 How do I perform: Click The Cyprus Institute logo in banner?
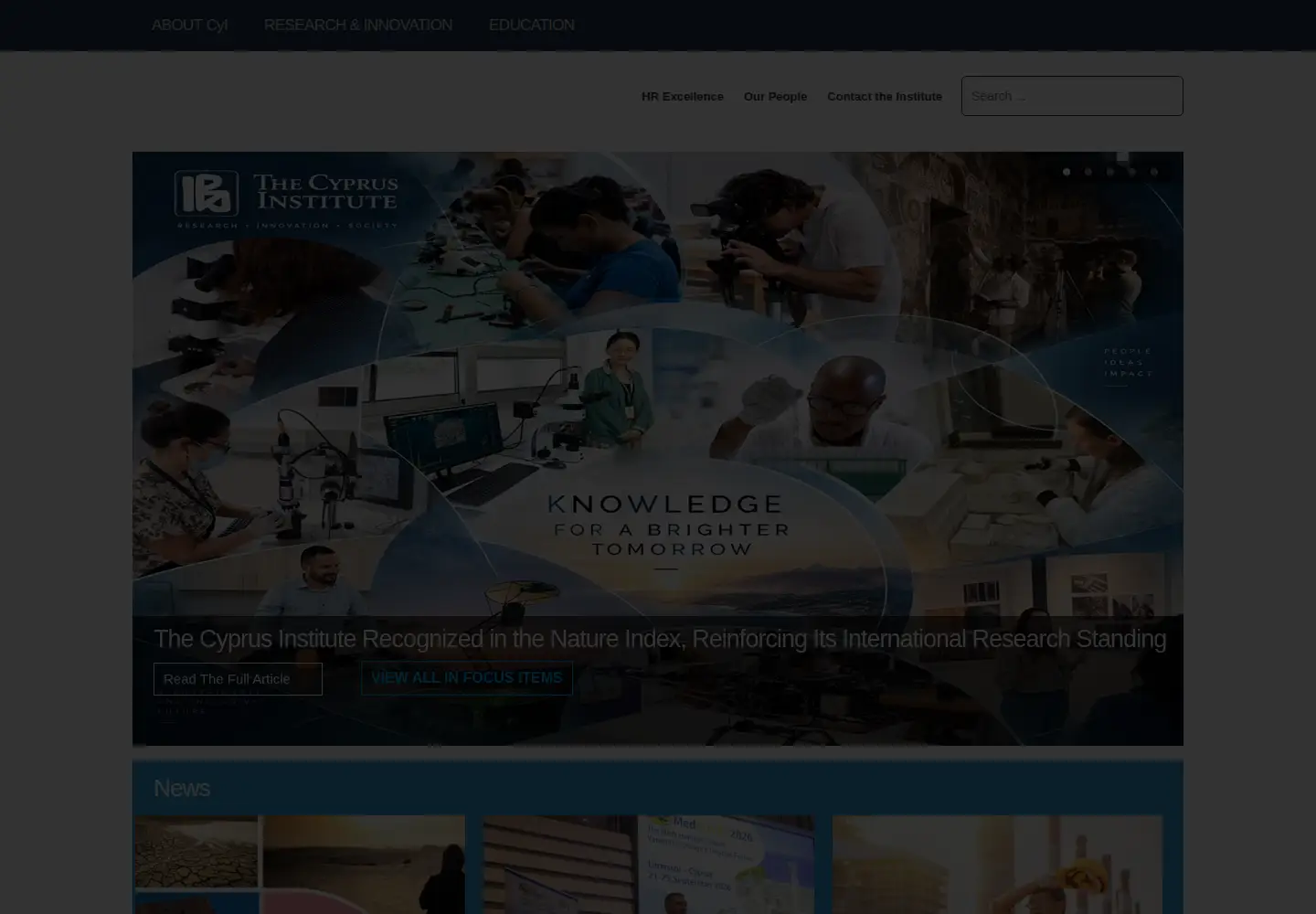(286, 198)
